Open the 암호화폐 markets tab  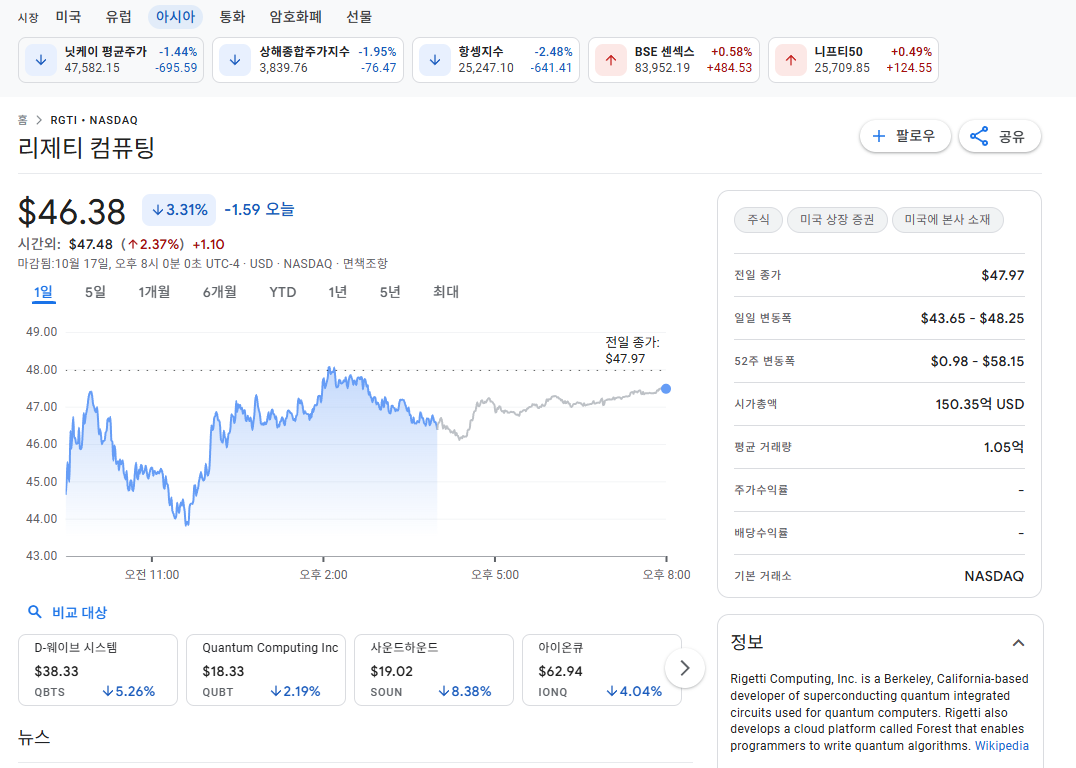click(x=295, y=16)
